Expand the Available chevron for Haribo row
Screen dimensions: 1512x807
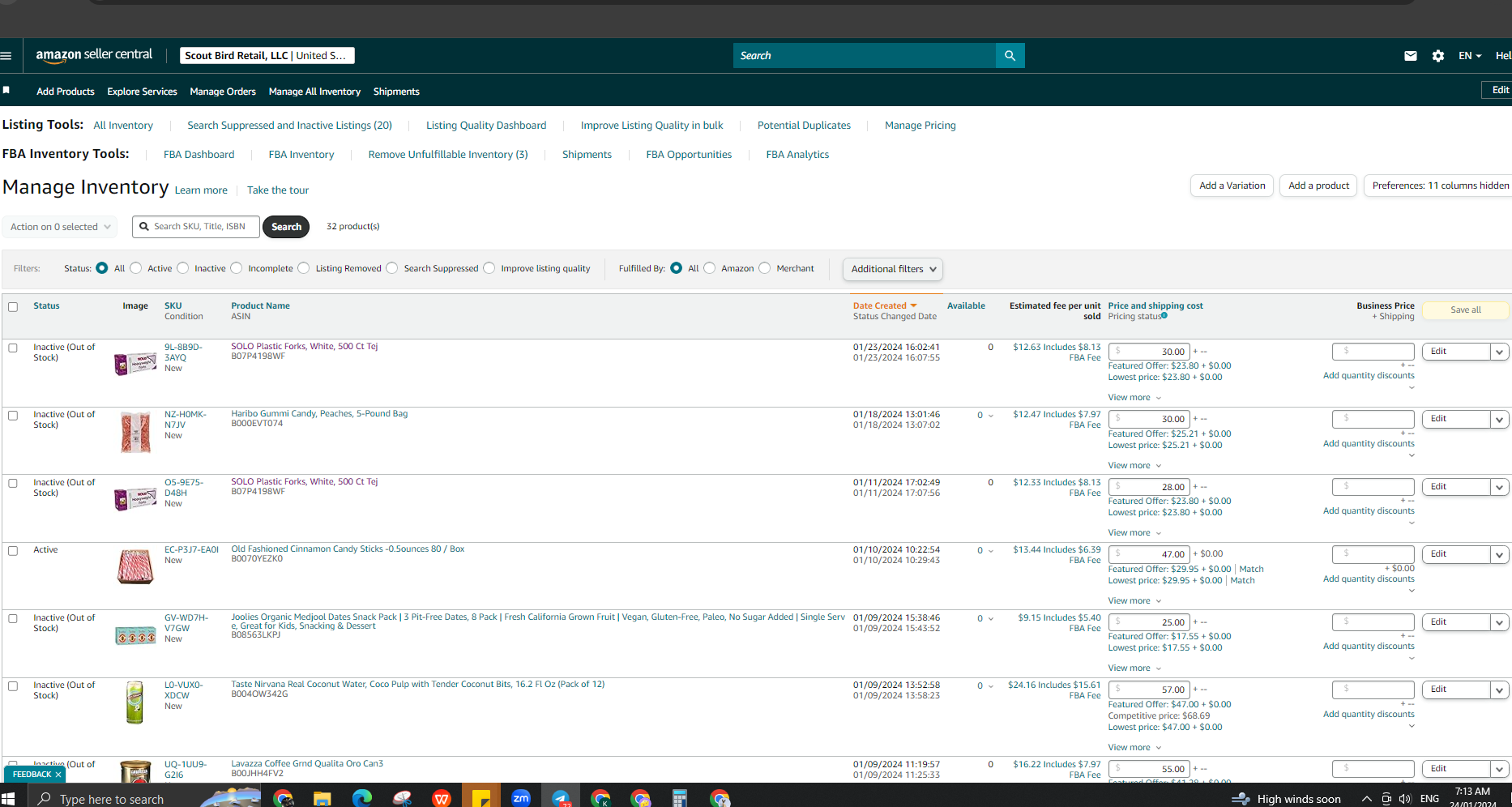(x=990, y=416)
